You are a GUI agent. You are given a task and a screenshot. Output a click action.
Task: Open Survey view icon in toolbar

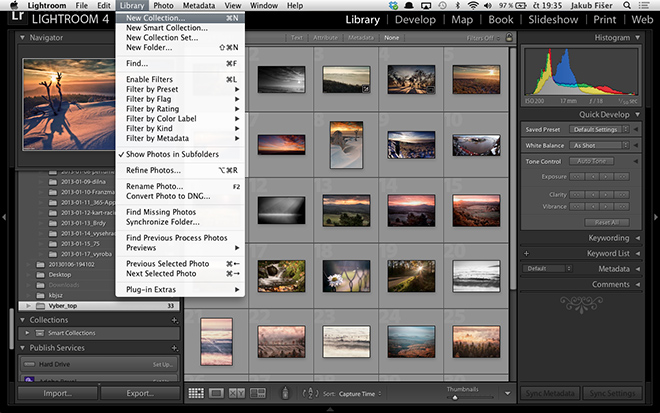(256, 394)
